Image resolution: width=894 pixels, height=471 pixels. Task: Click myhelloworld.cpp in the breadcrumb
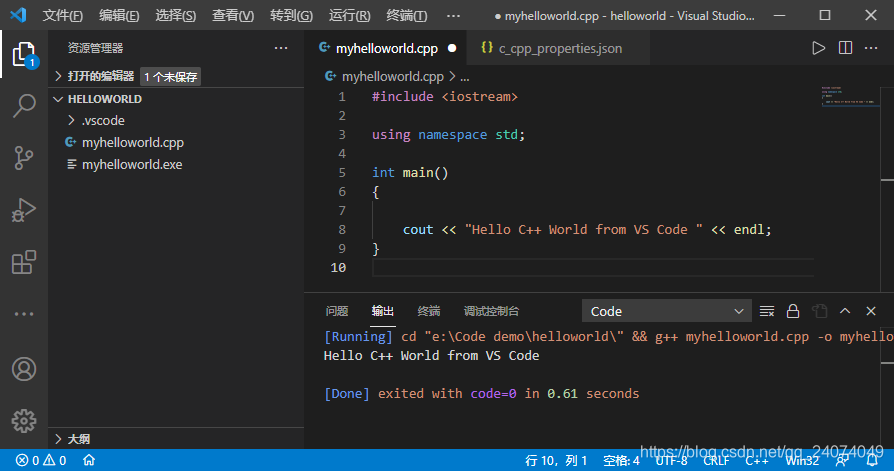(392, 76)
